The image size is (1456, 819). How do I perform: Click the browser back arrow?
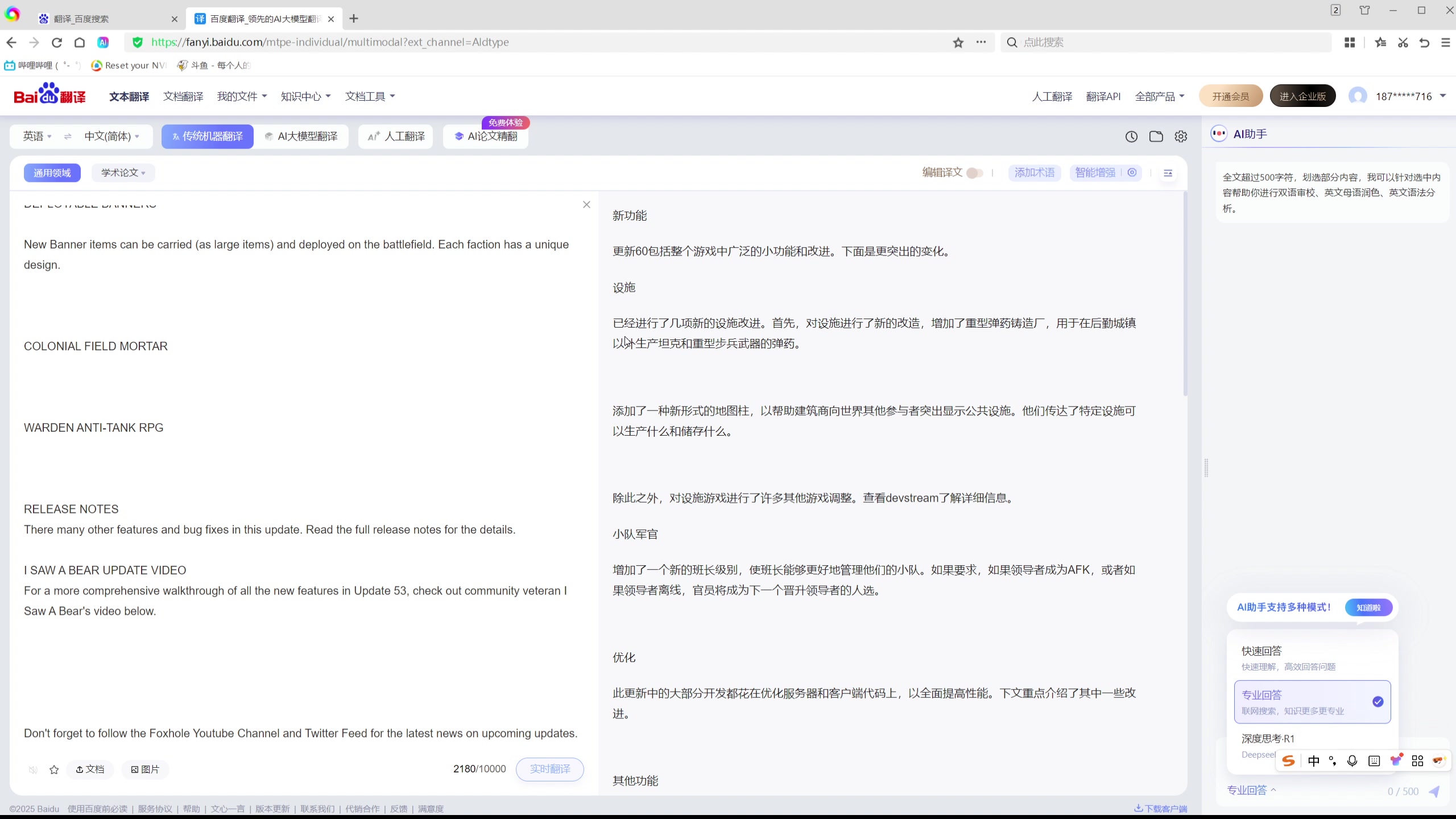[x=11, y=42]
